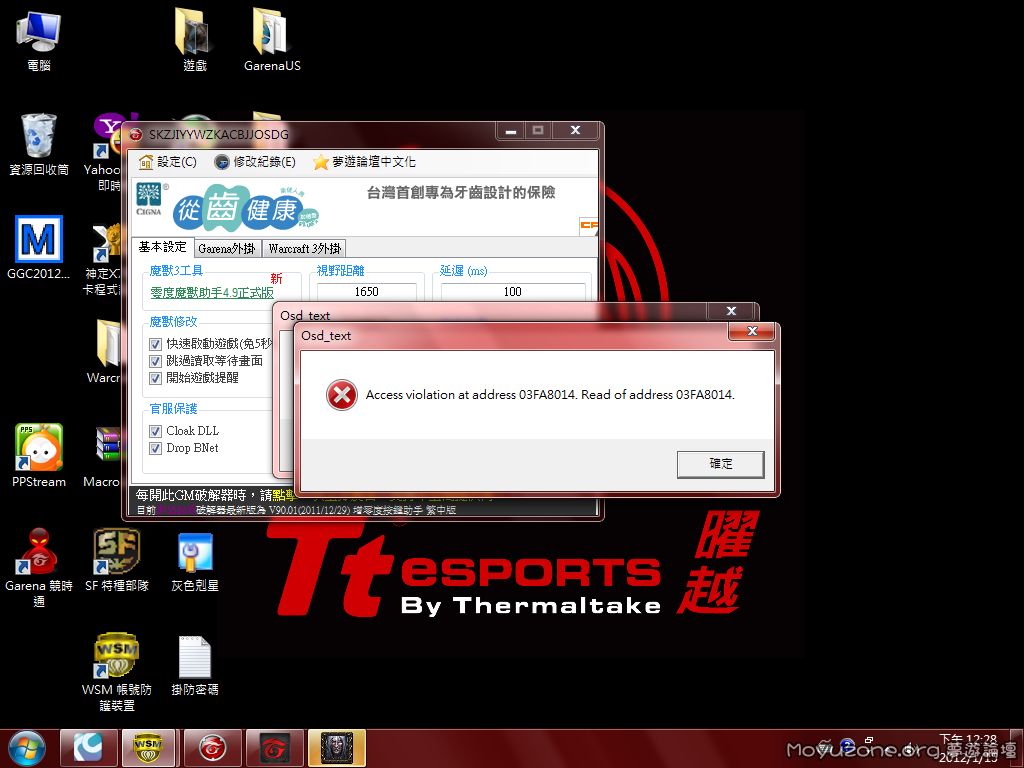Open the Warcraft folder on desktop
This screenshot has height=768, width=1024.
coord(104,353)
